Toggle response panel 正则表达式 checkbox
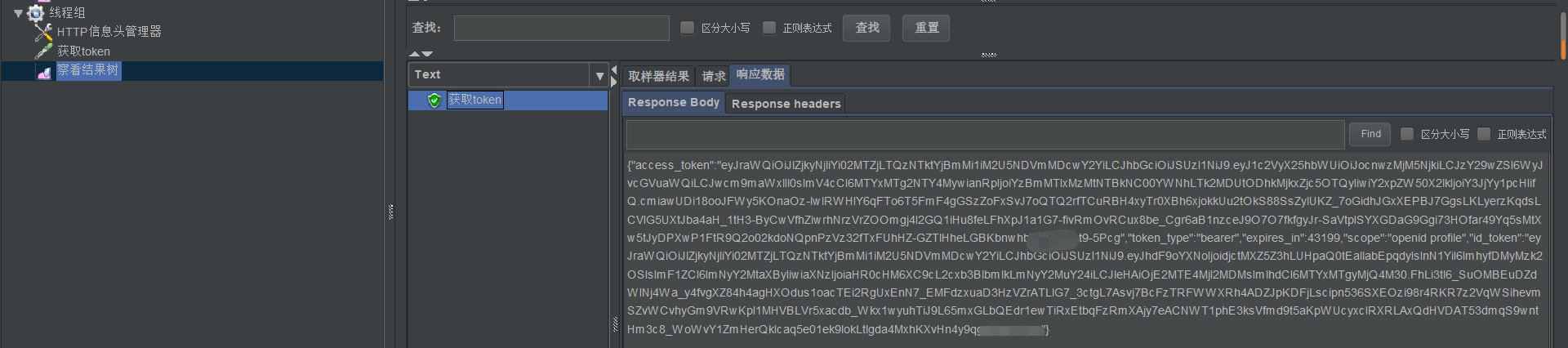The height and width of the screenshot is (348, 1568). pos(1484,134)
